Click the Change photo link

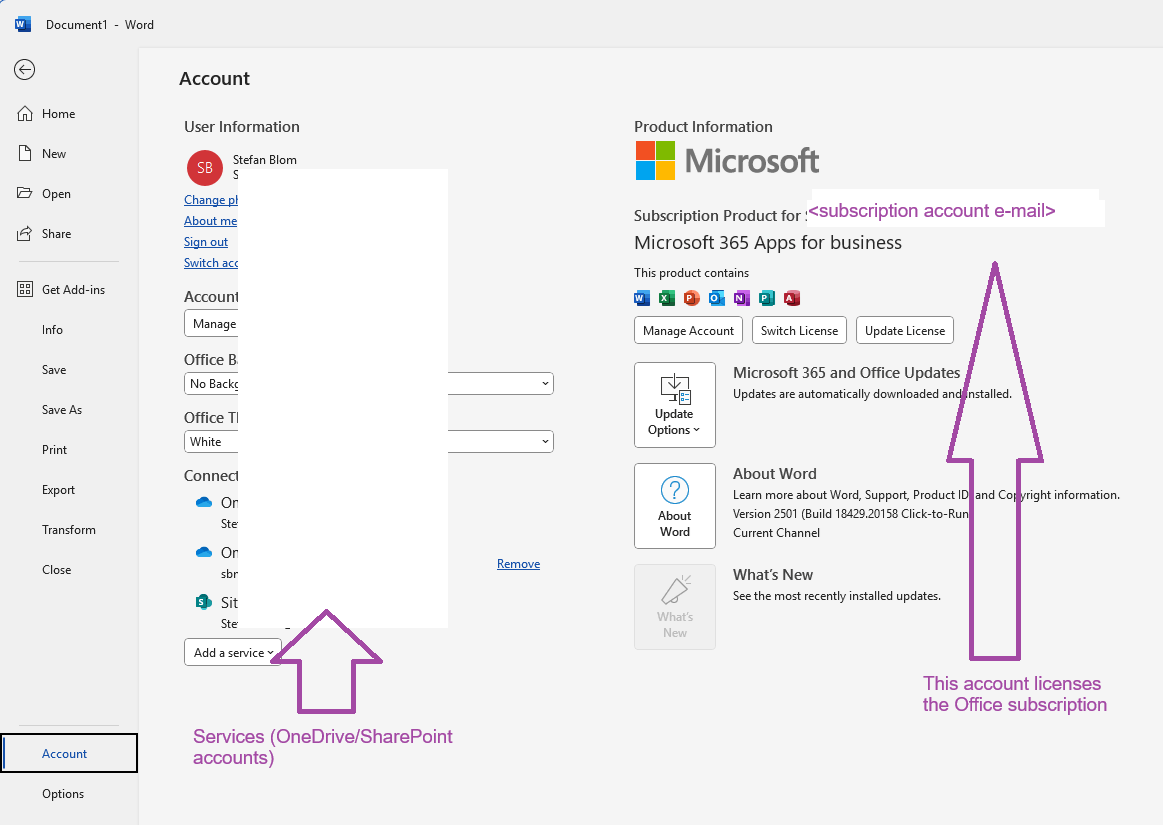[211, 200]
